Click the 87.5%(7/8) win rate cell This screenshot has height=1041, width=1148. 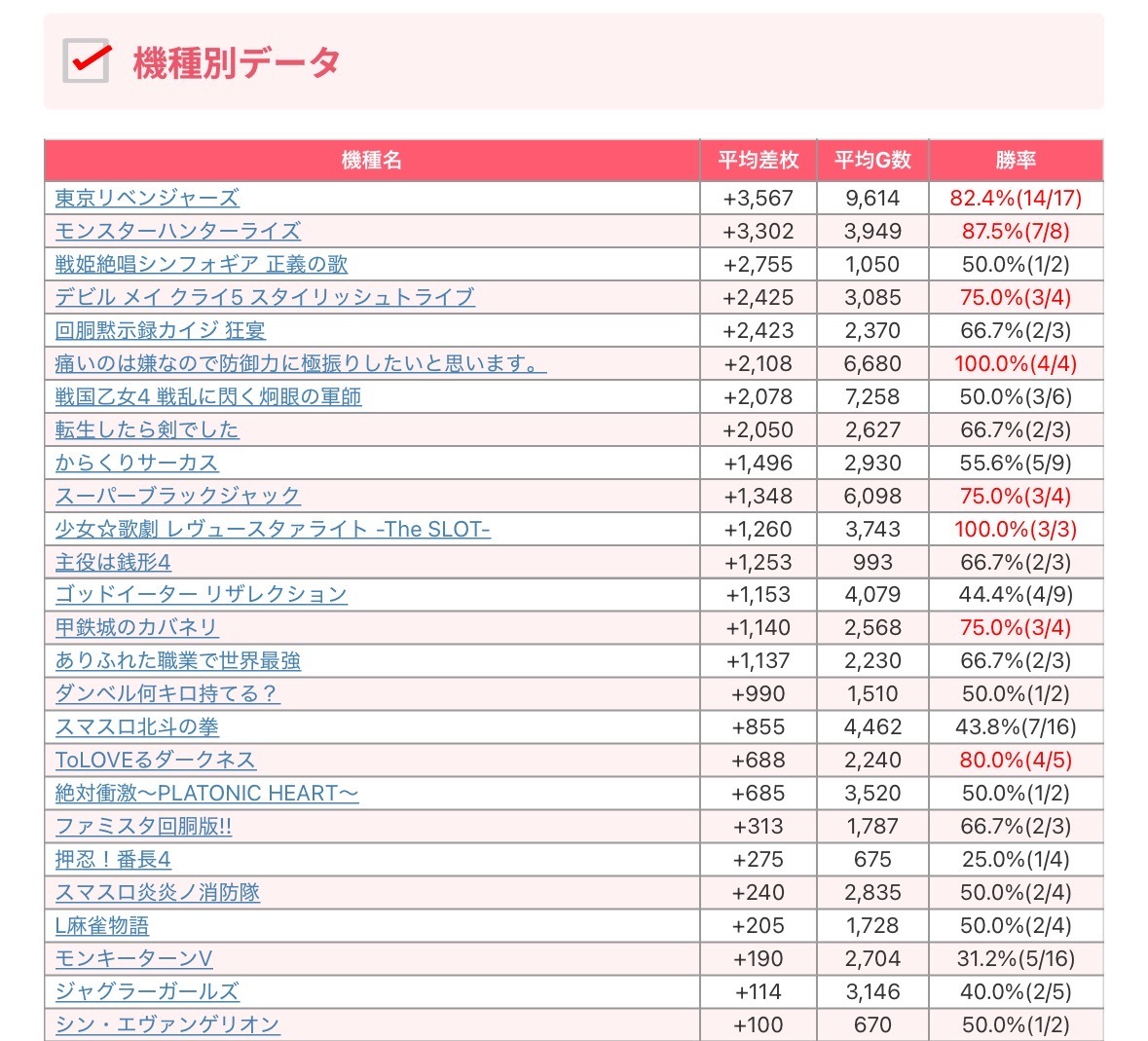[x=1017, y=231]
